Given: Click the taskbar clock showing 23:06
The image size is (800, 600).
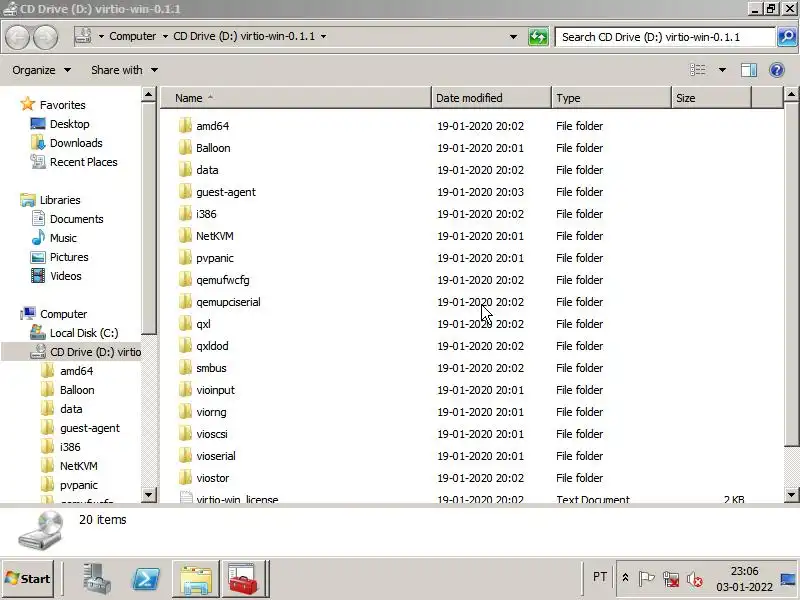Looking at the screenshot, I should tap(744, 579).
